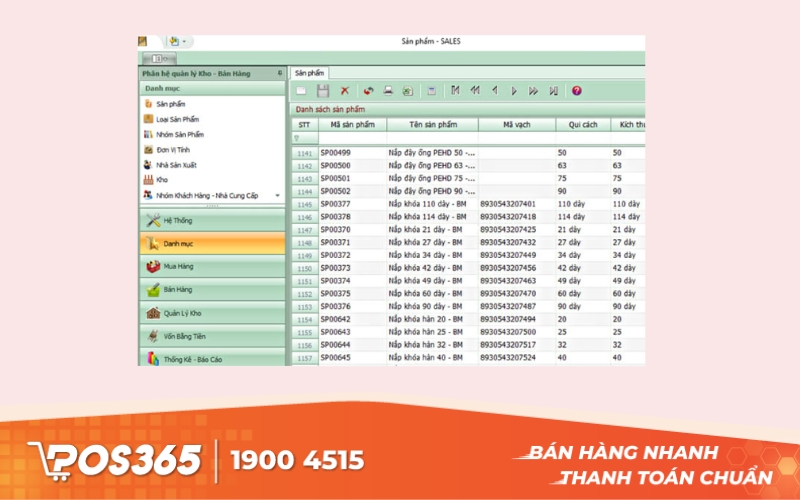800x500 pixels.
Task: Pin the Phân hệ quản lý Kho panel
Action: [280, 73]
